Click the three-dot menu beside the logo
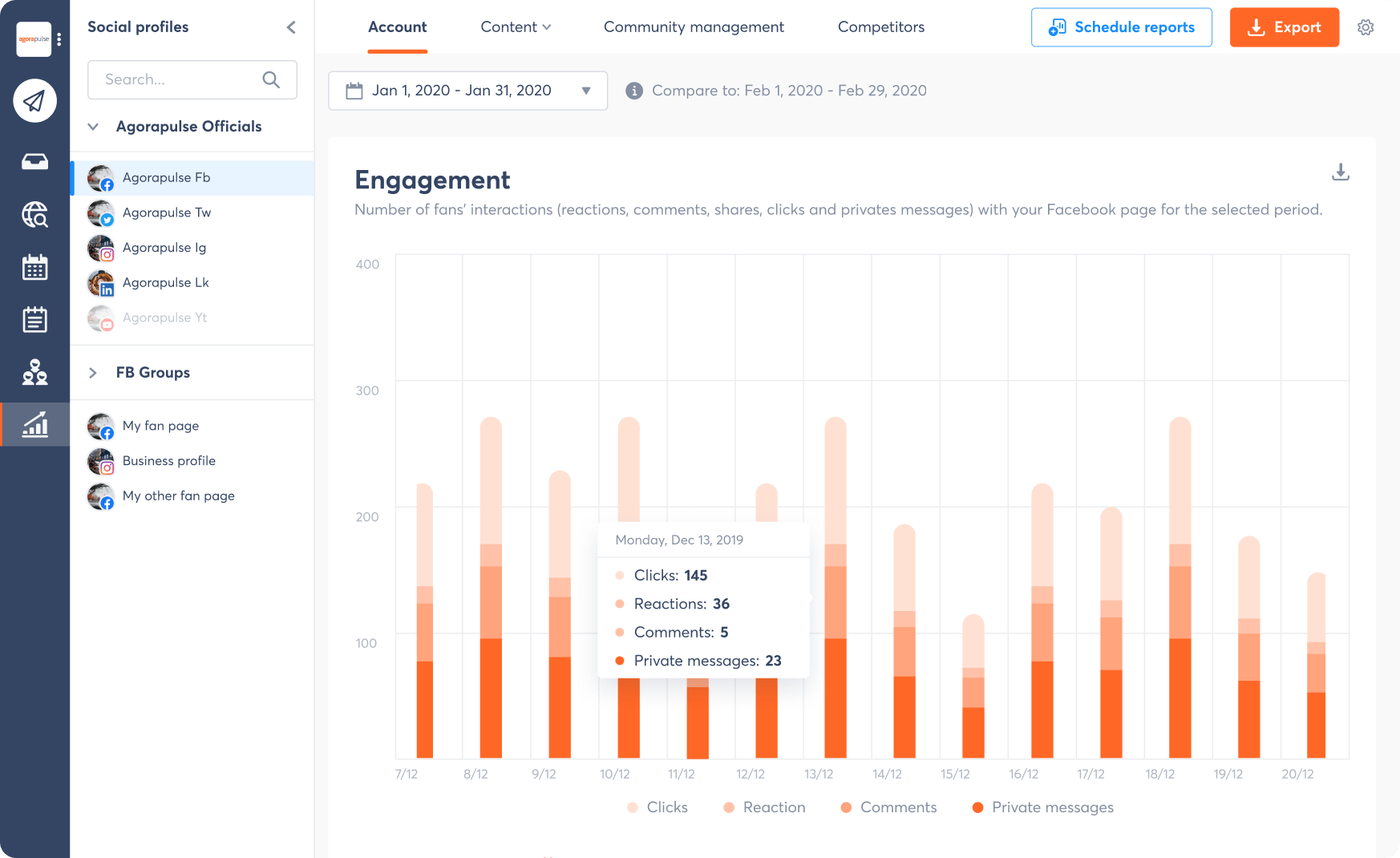This screenshot has height=858, width=1400. (x=59, y=39)
